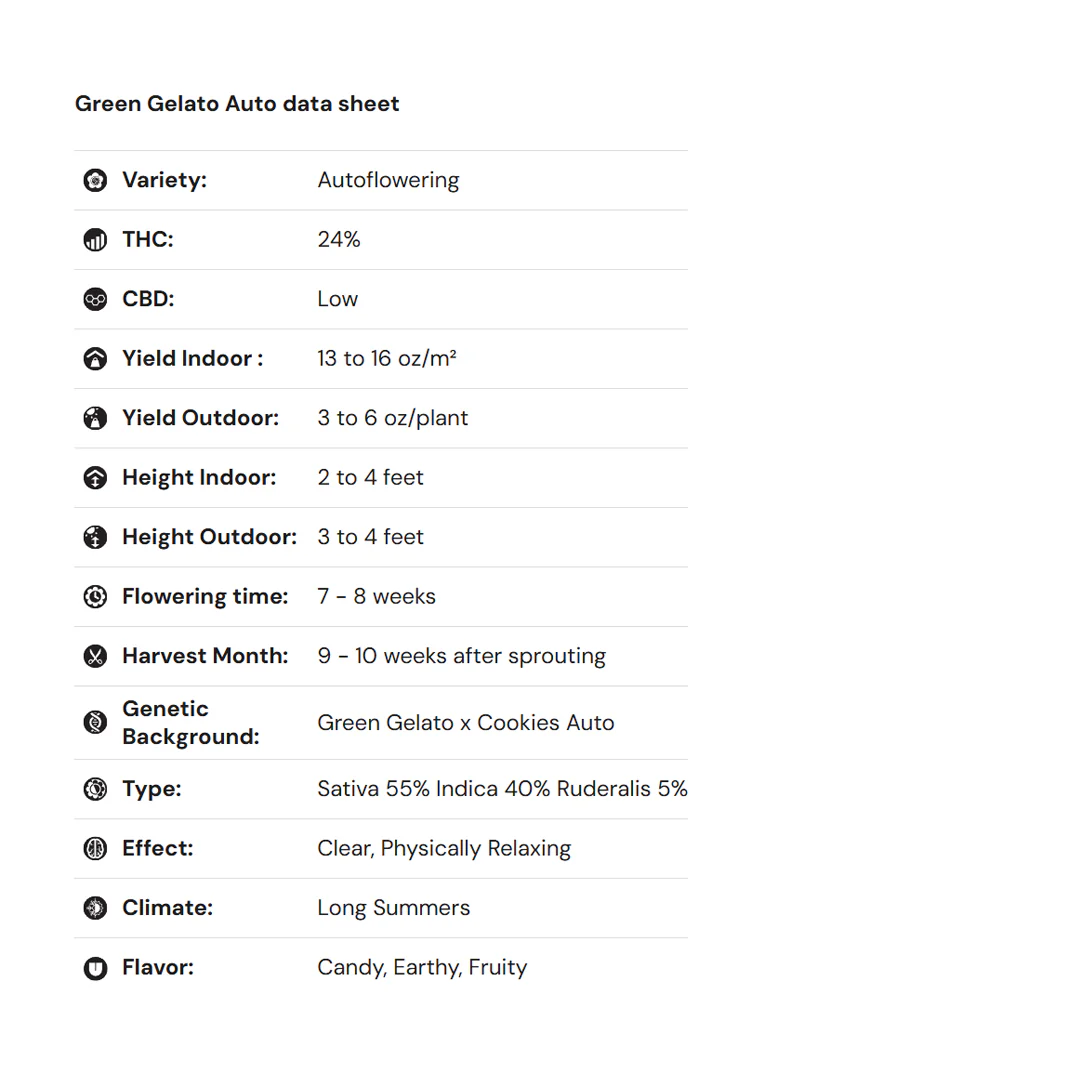Image resolution: width=1080 pixels, height=1080 pixels.
Task: Click the Yield Outdoor row icon
Action: pos(95,418)
